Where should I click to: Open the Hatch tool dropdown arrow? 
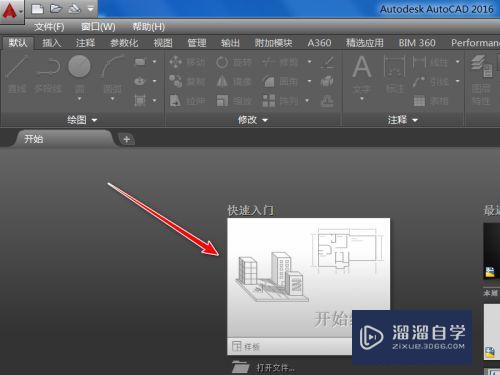(x=154, y=100)
